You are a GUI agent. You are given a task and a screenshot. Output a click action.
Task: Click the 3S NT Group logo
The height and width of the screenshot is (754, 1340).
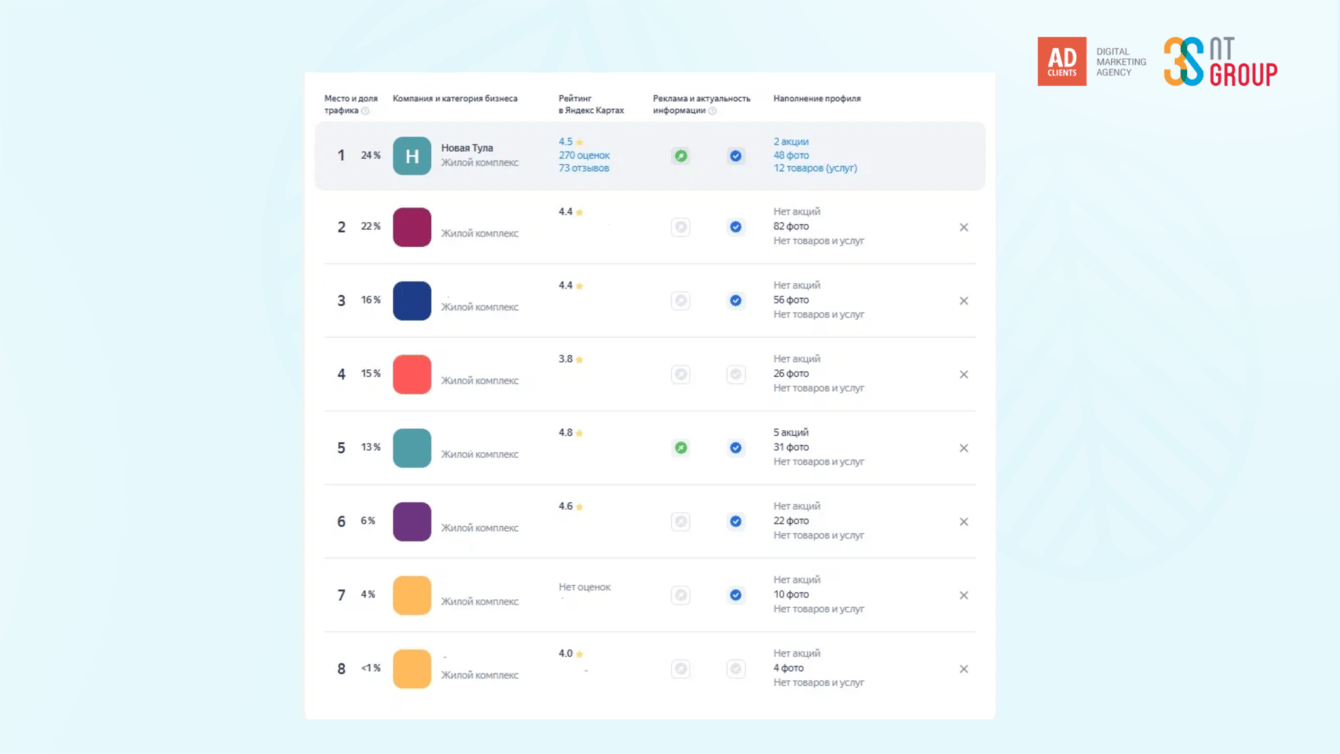pyautogui.click(x=1220, y=62)
